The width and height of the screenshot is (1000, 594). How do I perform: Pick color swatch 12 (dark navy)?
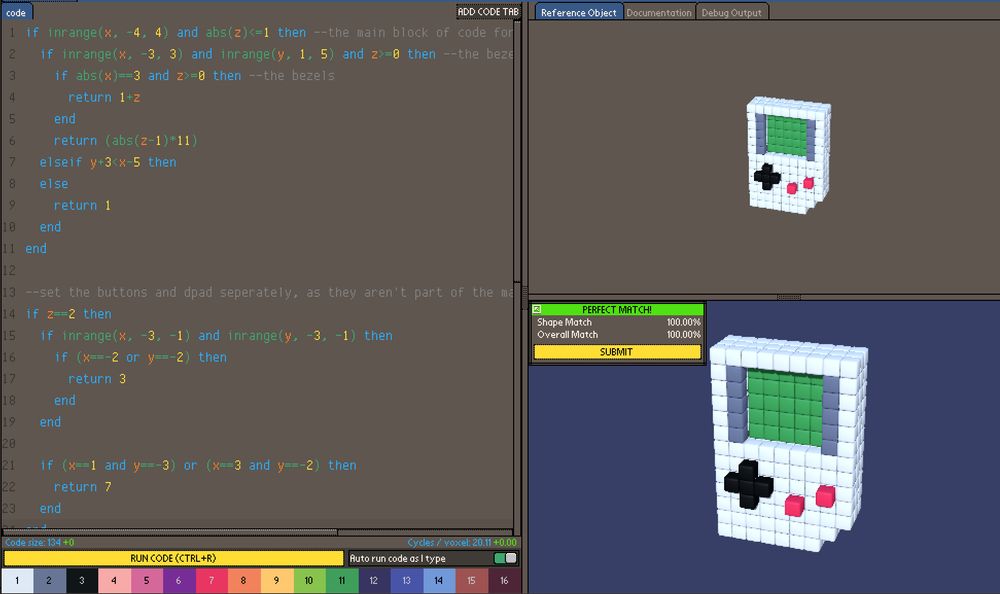tap(374, 581)
